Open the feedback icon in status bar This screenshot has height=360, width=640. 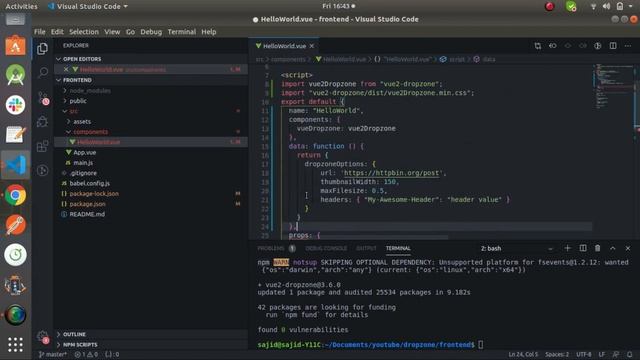coord(616,354)
